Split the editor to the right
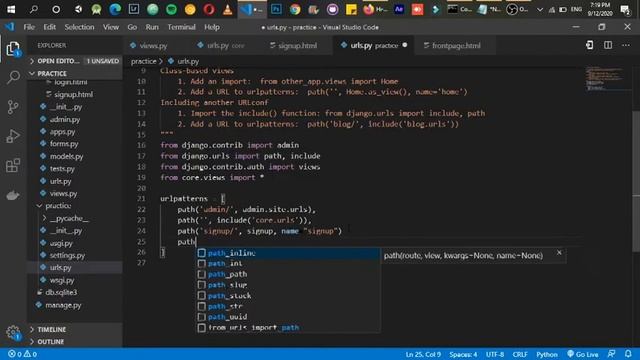 click(608, 45)
